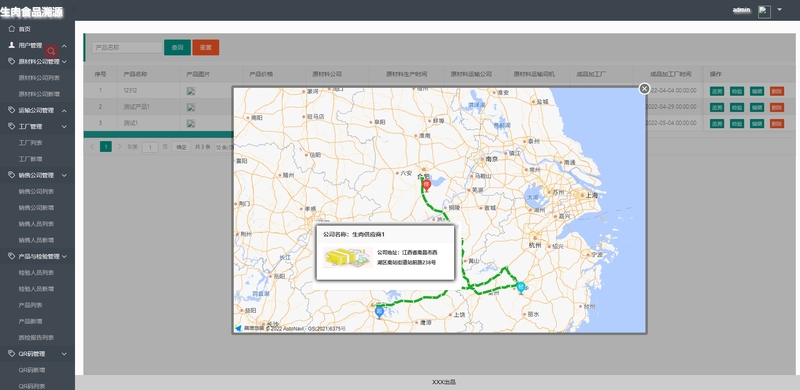Screen dimensions: 800x390
Task: Click the red destination marker near 合肥
Action: [427, 185]
